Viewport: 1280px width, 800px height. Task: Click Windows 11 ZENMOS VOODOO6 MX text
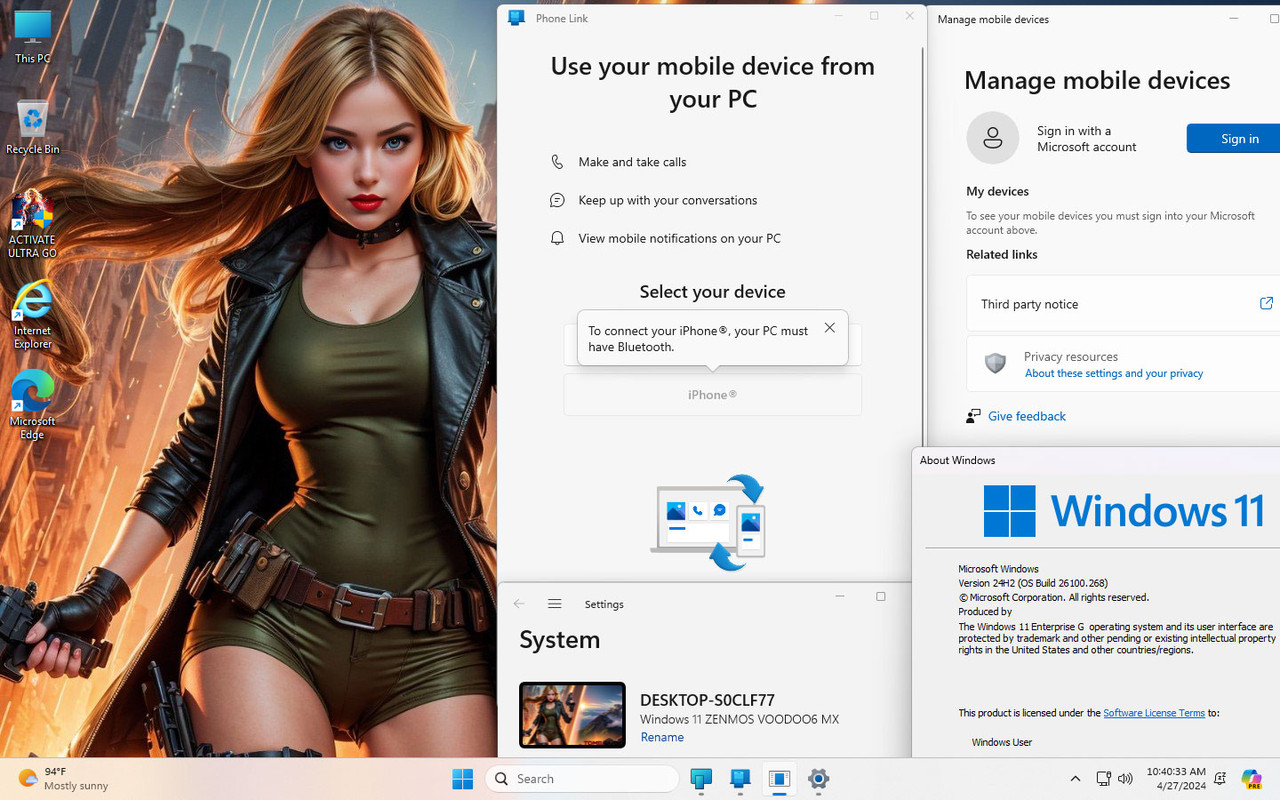[x=739, y=719]
